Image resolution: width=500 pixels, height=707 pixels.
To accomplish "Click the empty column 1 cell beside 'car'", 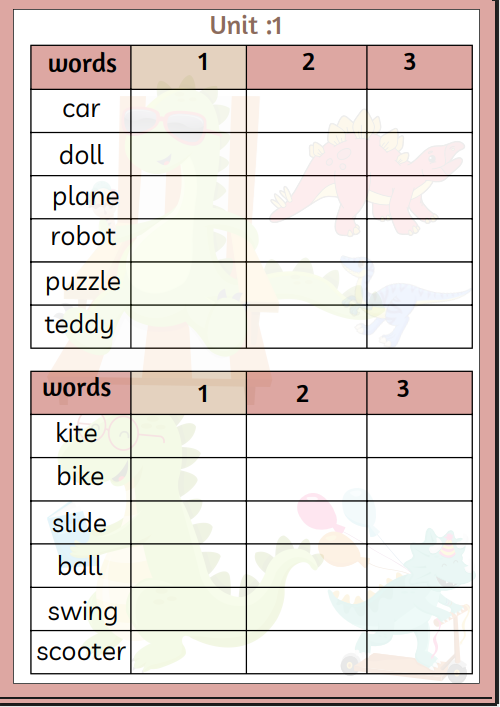I will point(188,111).
